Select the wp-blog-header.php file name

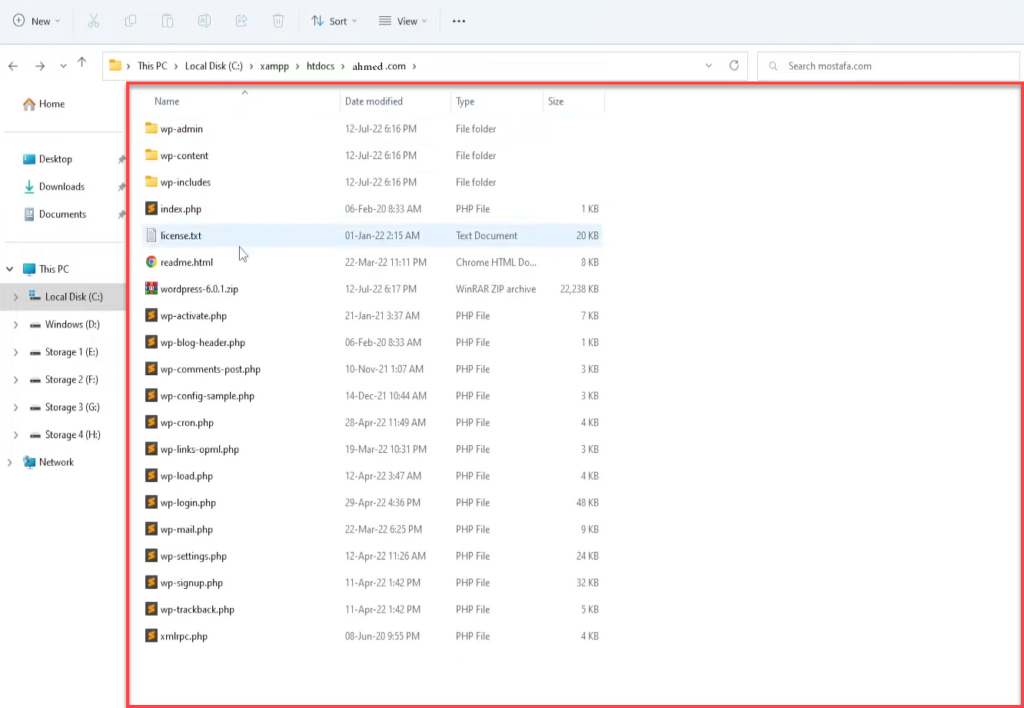pos(203,342)
